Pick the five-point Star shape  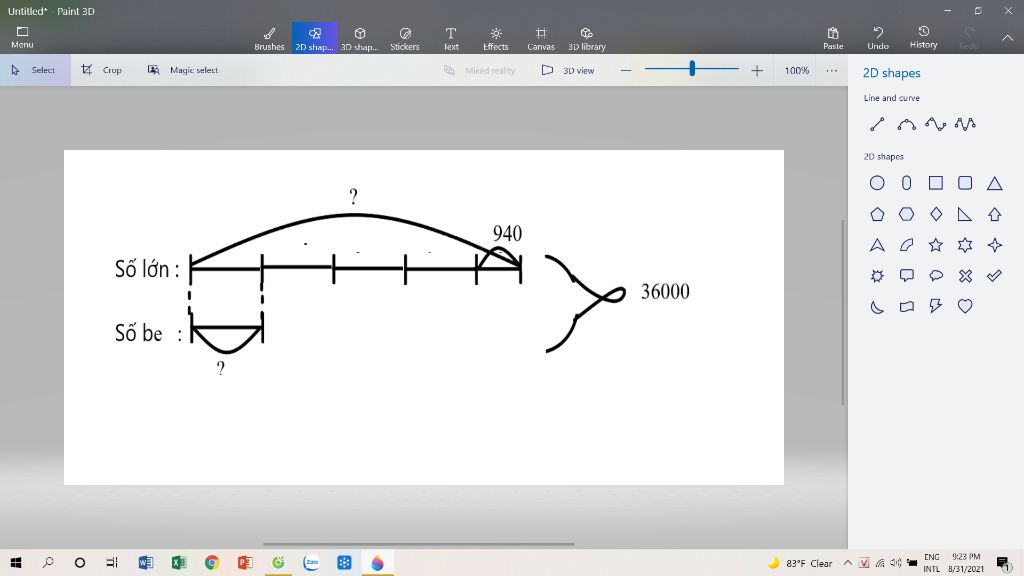pos(936,245)
